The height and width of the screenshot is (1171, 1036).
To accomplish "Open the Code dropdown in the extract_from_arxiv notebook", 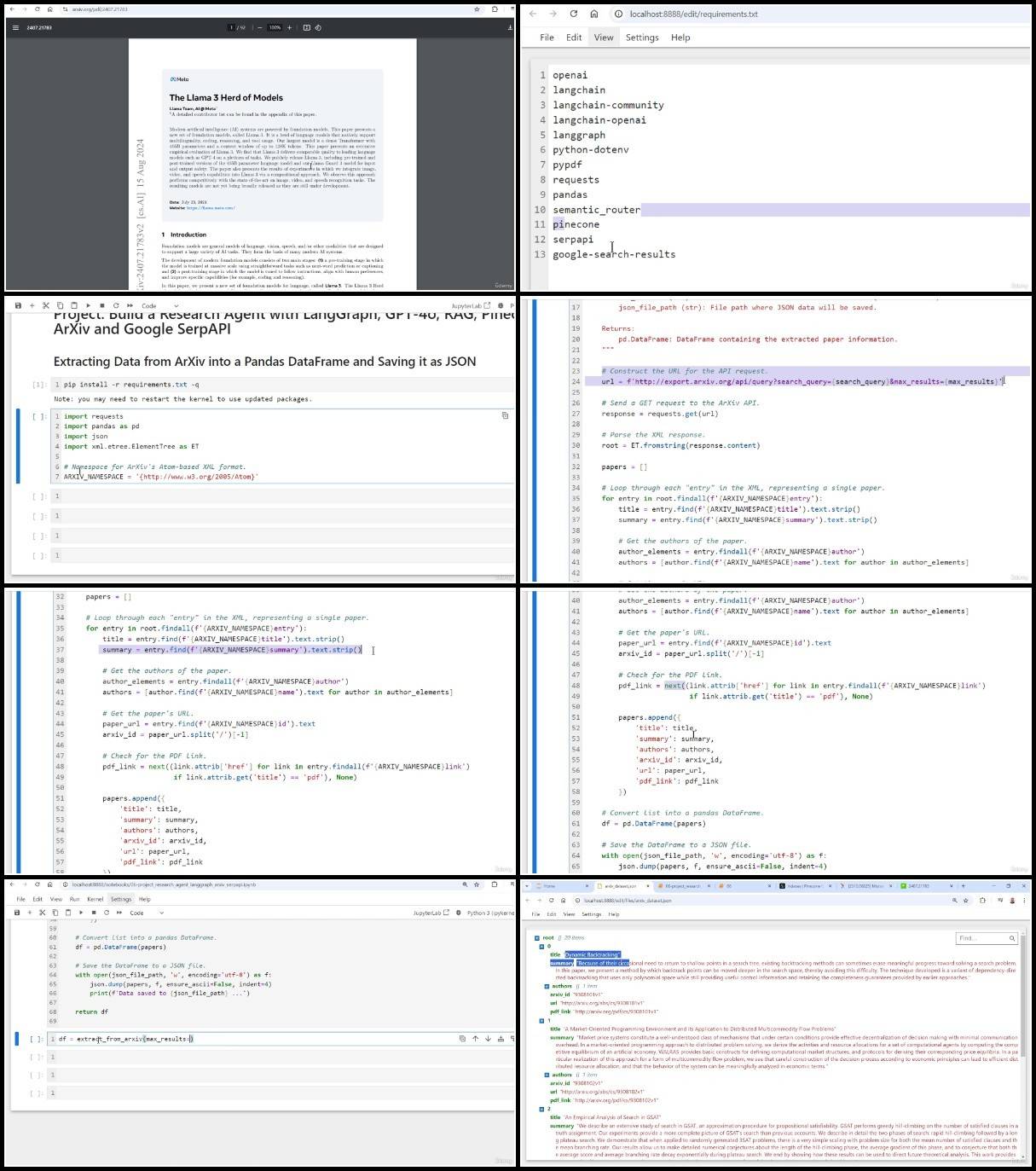I will click(x=147, y=913).
